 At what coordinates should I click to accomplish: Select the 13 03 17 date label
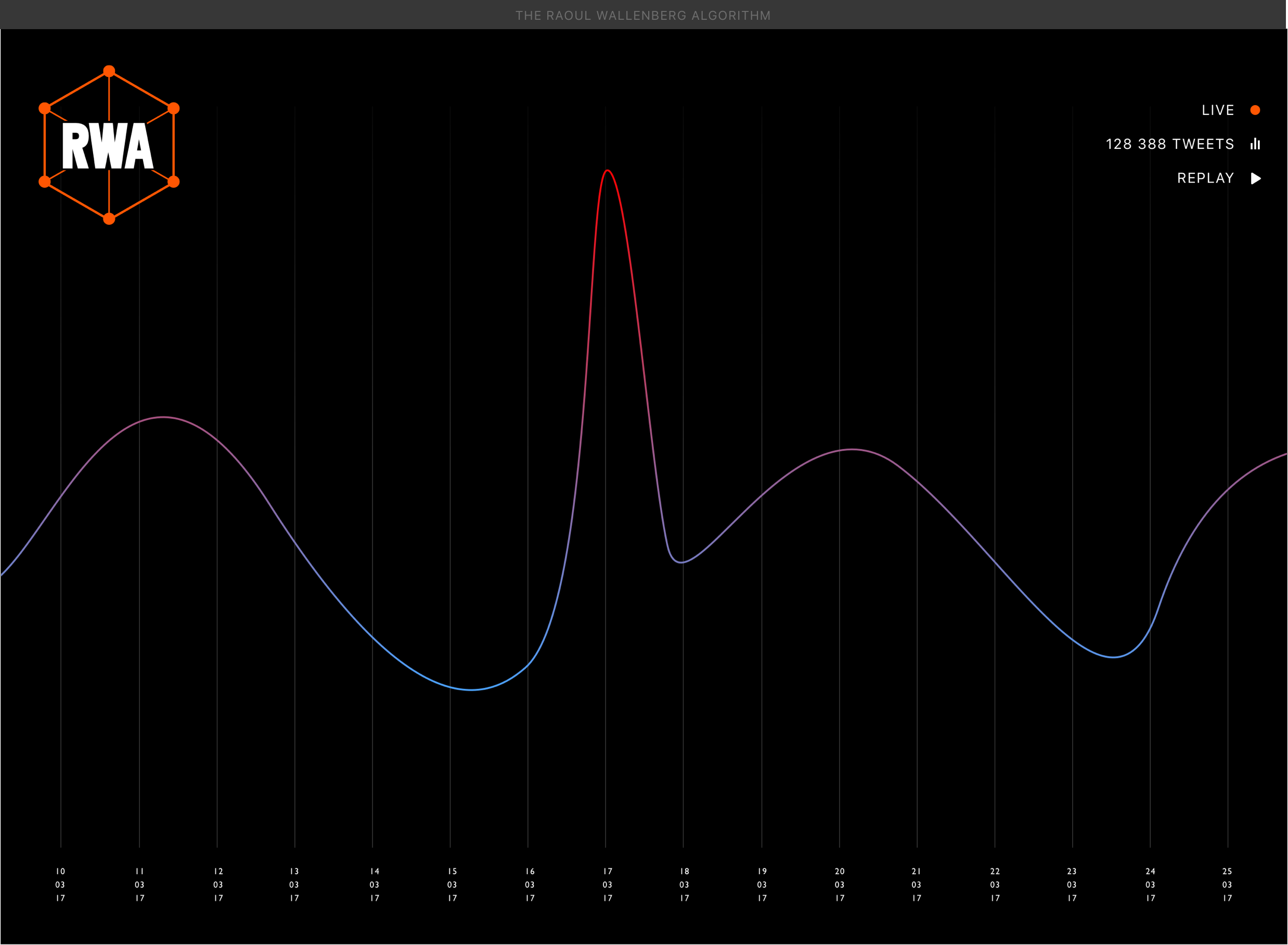(x=294, y=884)
